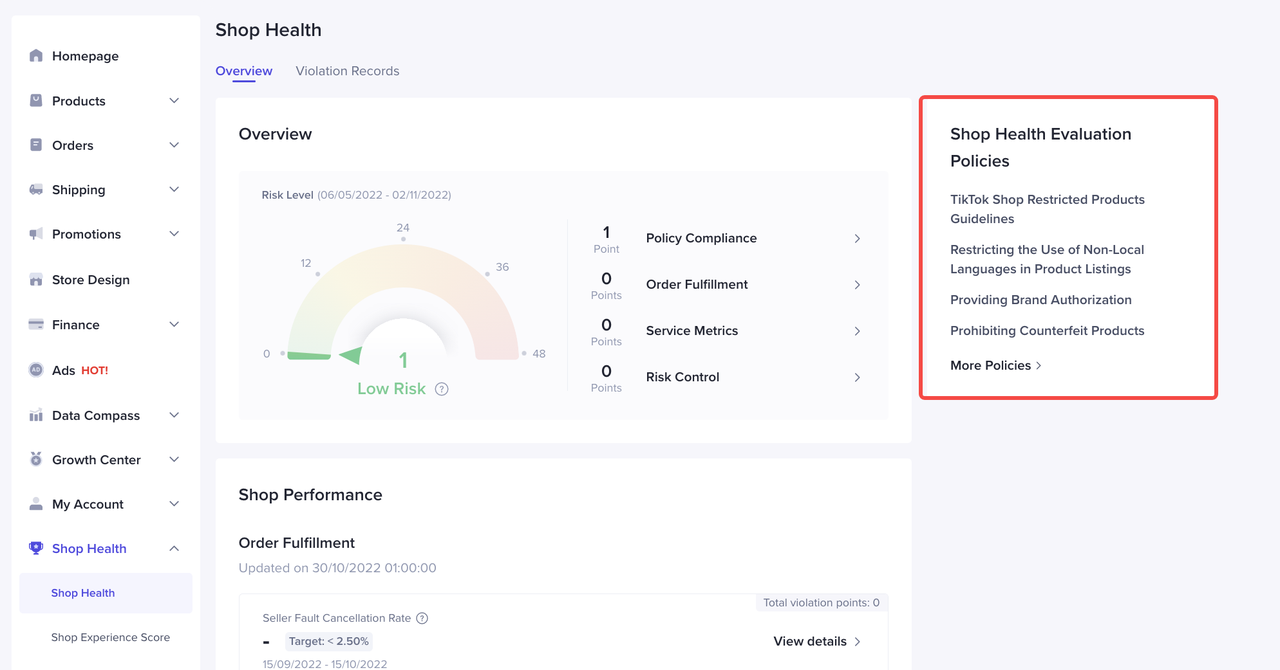Click the Low Risk help question-mark icon

click(442, 389)
